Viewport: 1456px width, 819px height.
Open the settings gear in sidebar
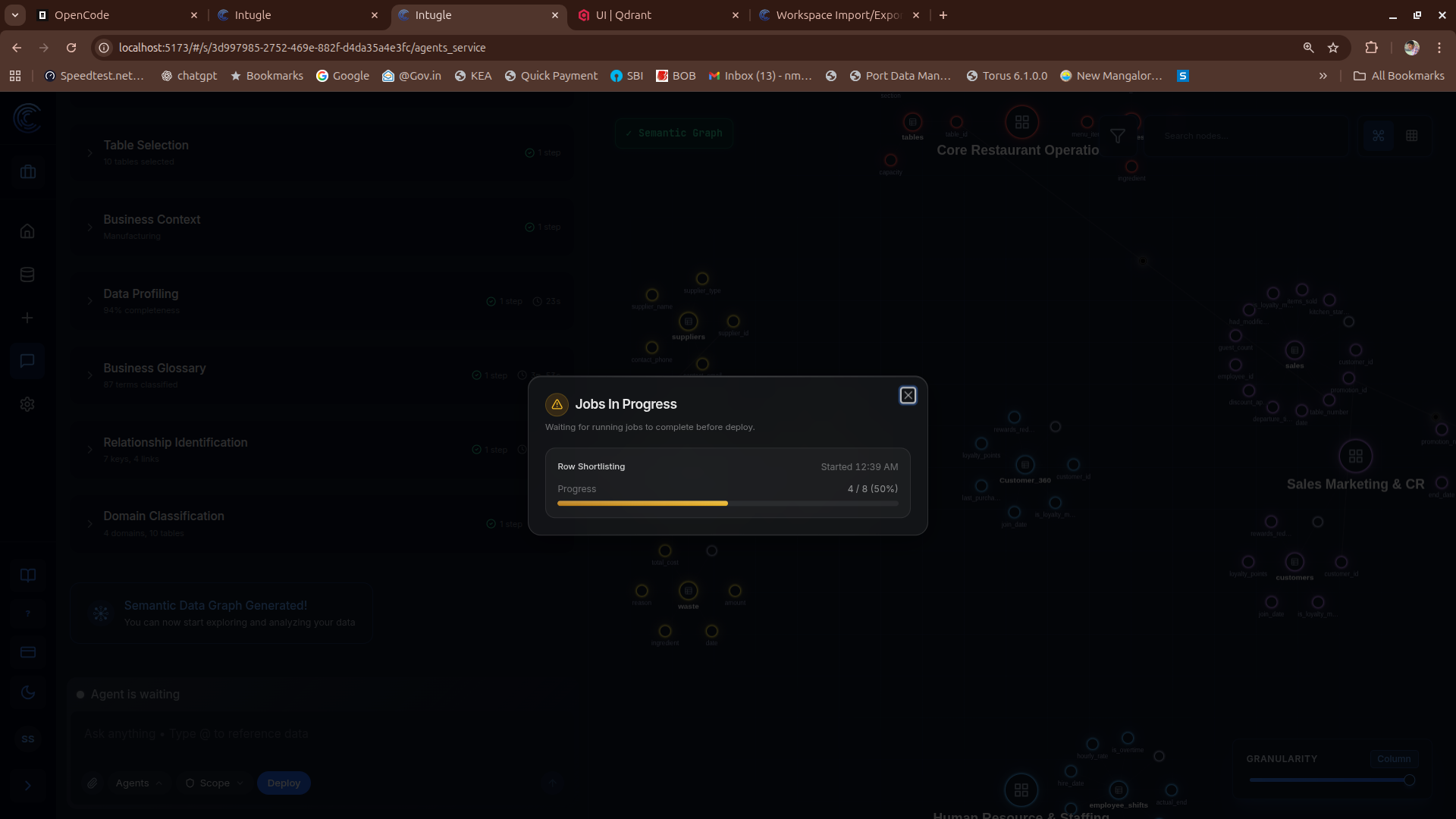27,405
